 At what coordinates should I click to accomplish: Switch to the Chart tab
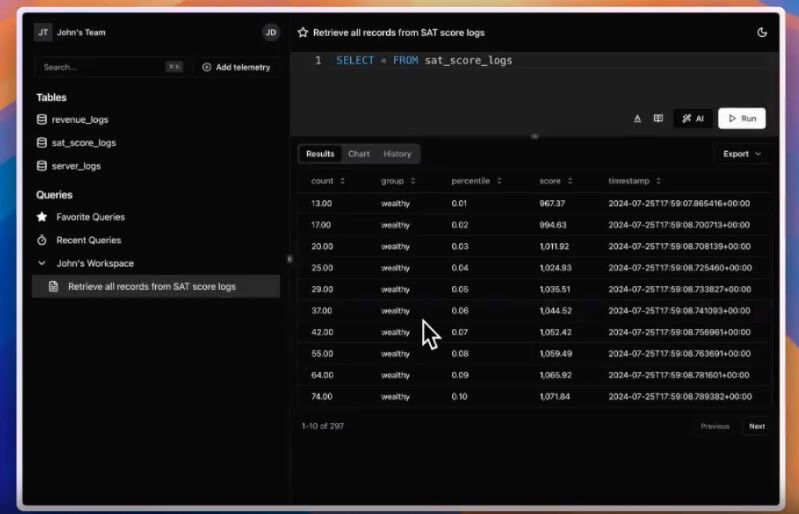359,154
